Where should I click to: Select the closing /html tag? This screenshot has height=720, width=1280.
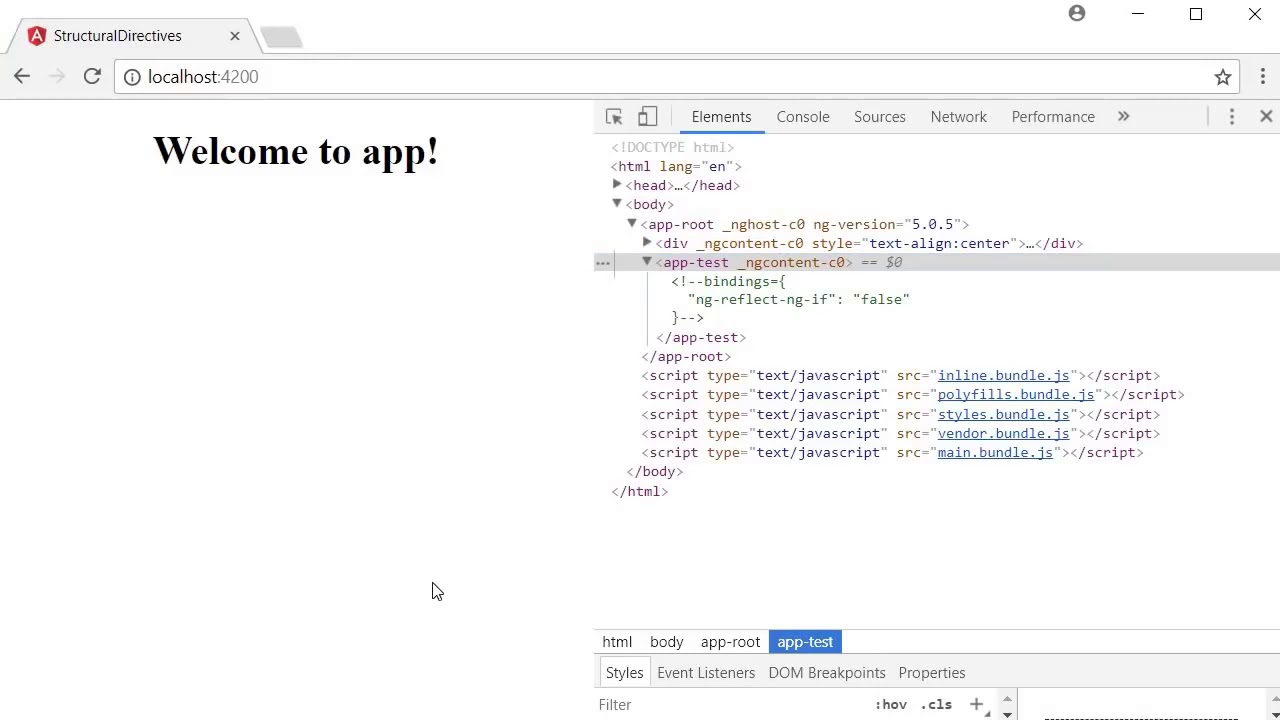[640, 491]
